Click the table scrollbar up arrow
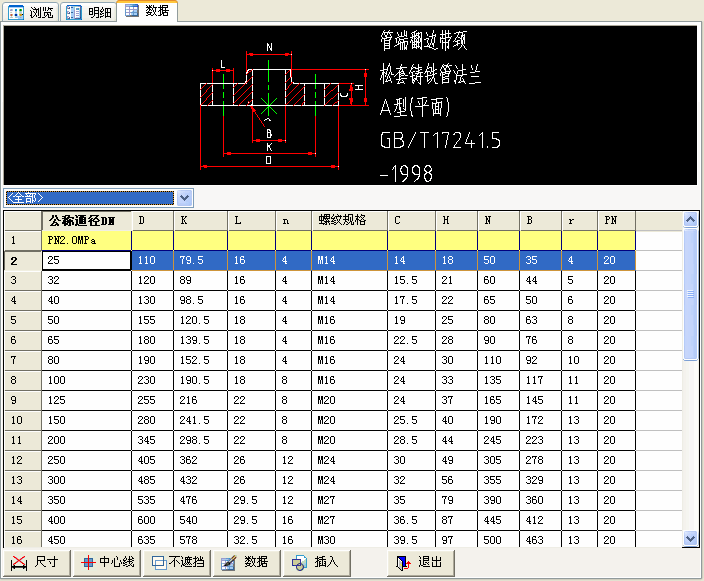 (x=690, y=219)
